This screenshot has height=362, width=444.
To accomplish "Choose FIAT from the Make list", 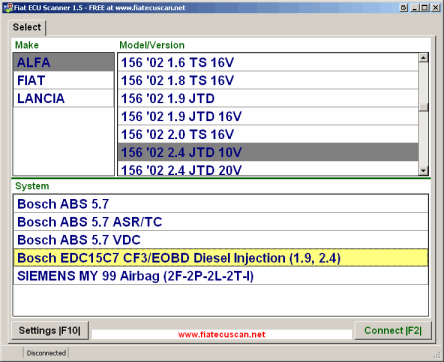I will [x=63, y=80].
